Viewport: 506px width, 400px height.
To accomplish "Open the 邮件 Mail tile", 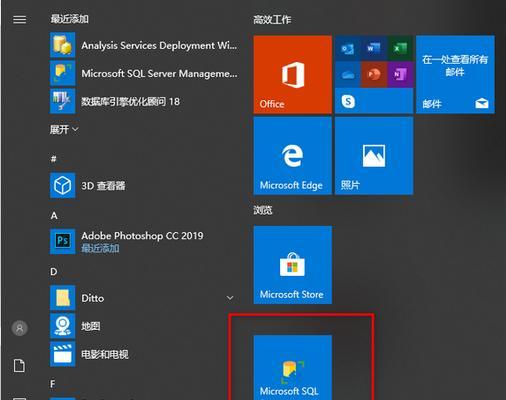I will coord(455,75).
